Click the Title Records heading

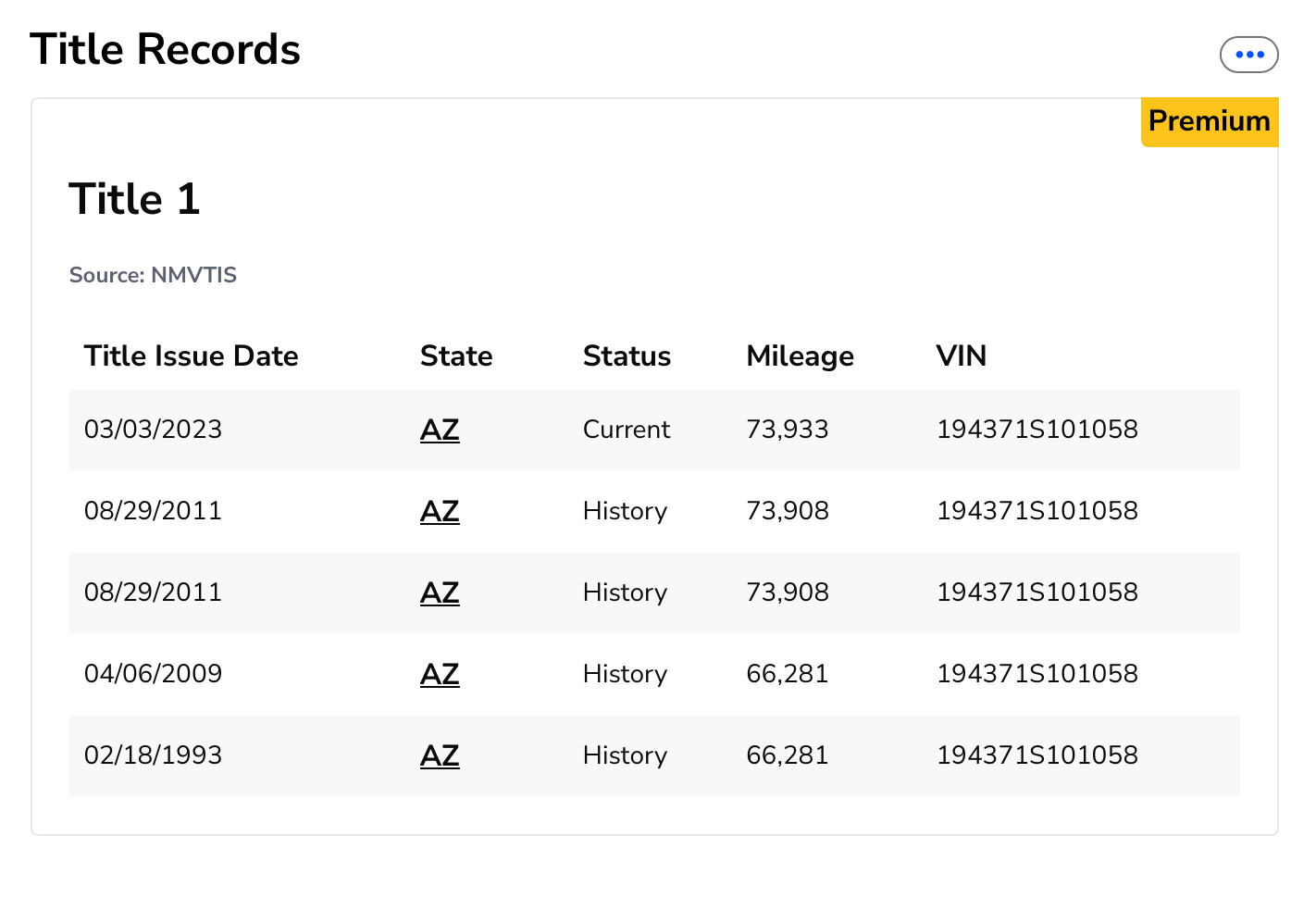pyautogui.click(x=166, y=49)
